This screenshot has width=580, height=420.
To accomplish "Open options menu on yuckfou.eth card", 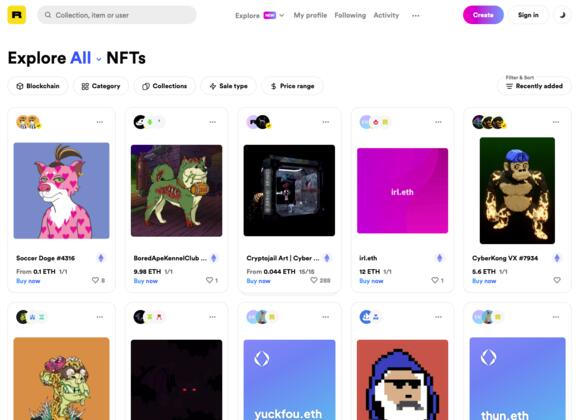I will click(326, 317).
